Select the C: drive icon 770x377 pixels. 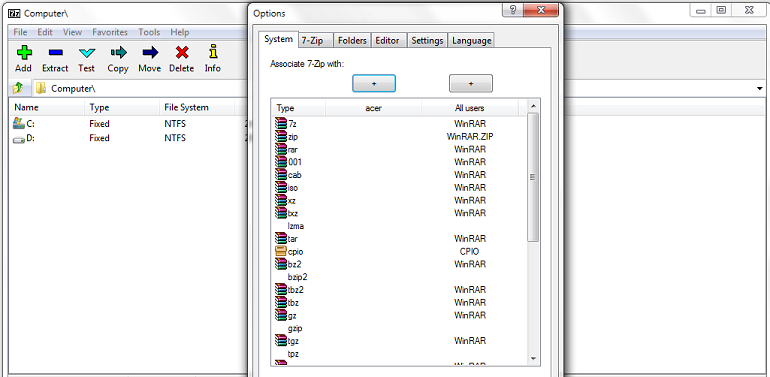click(19, 123)
